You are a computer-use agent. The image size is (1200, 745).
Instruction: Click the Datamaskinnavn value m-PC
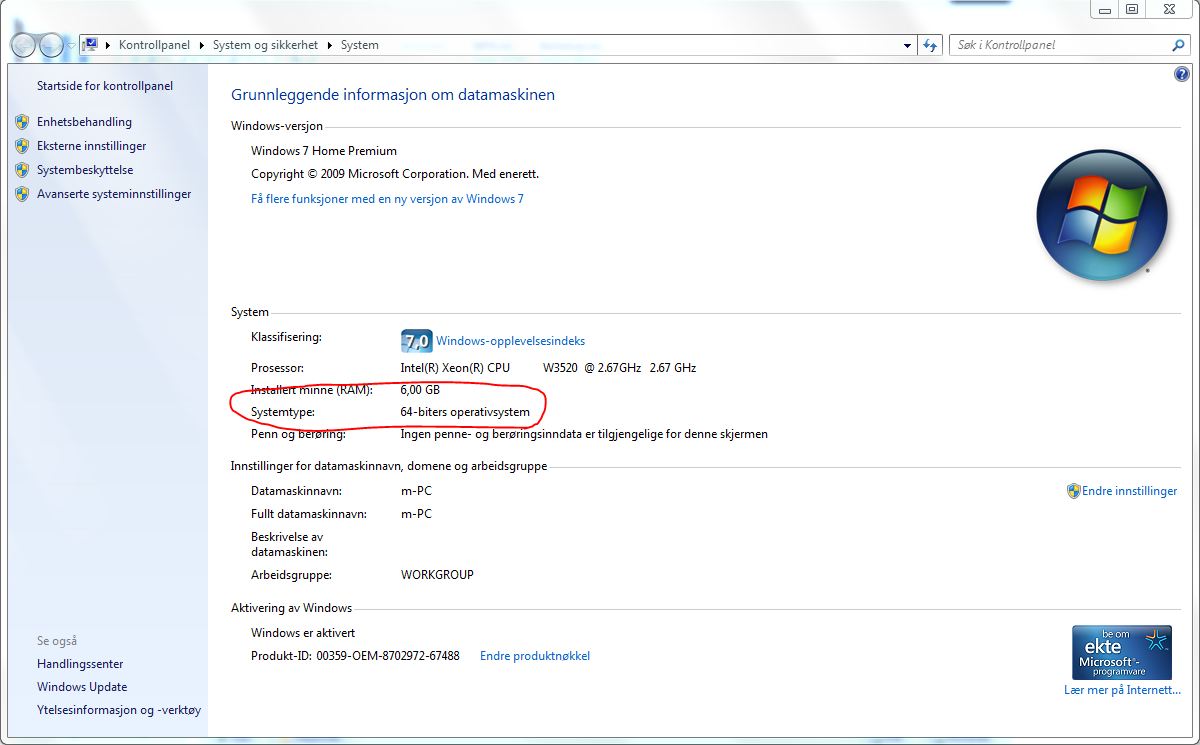[x=416, y=491]
